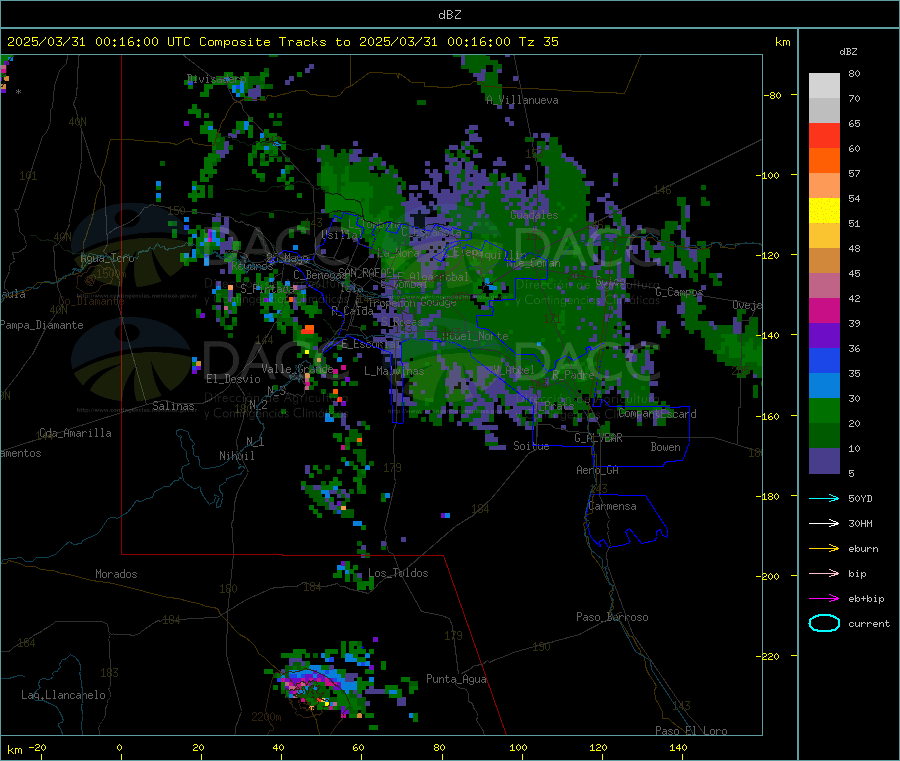Click the 'R_Padre' map label
Screen dimensions: 900x761
(573, 375)
